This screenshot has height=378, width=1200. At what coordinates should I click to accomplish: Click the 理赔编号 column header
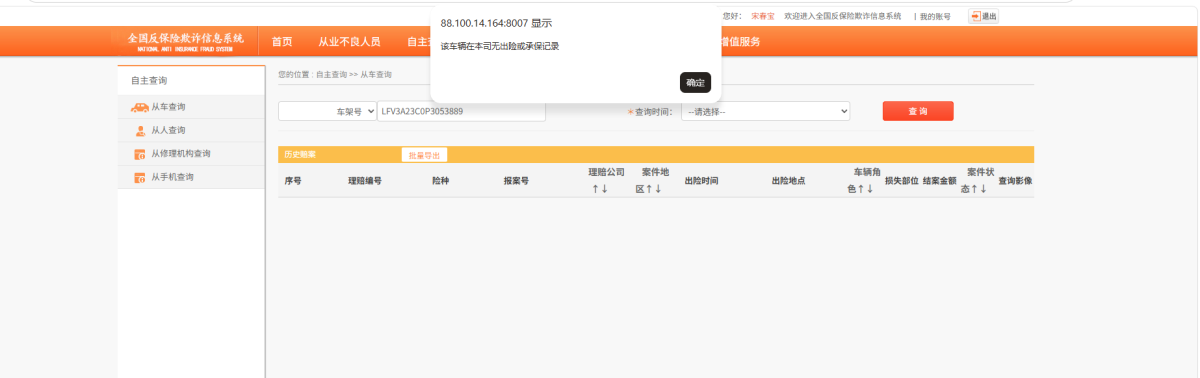click(365, 181)
